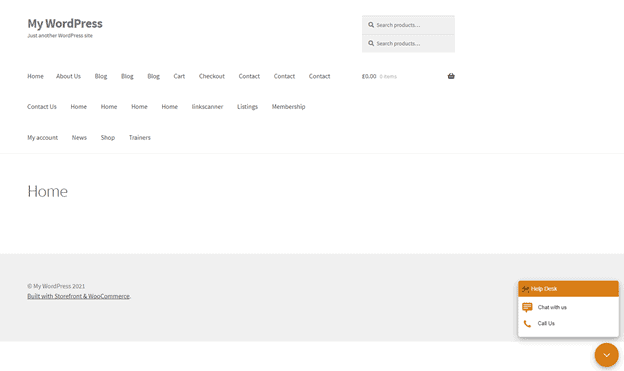
Task: Click the Help Desk header bar
Action: tap(568, 289)
